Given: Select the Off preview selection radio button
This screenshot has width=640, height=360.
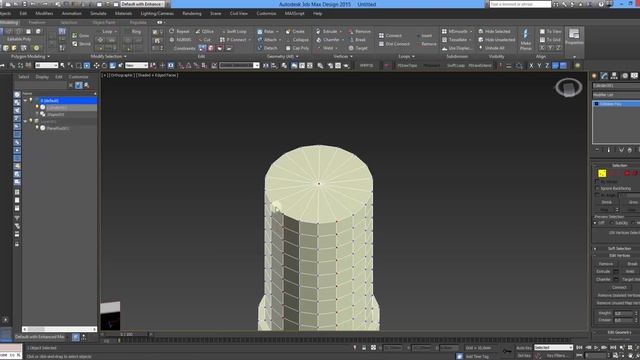Looking at the screenshot, I should 596,223.
